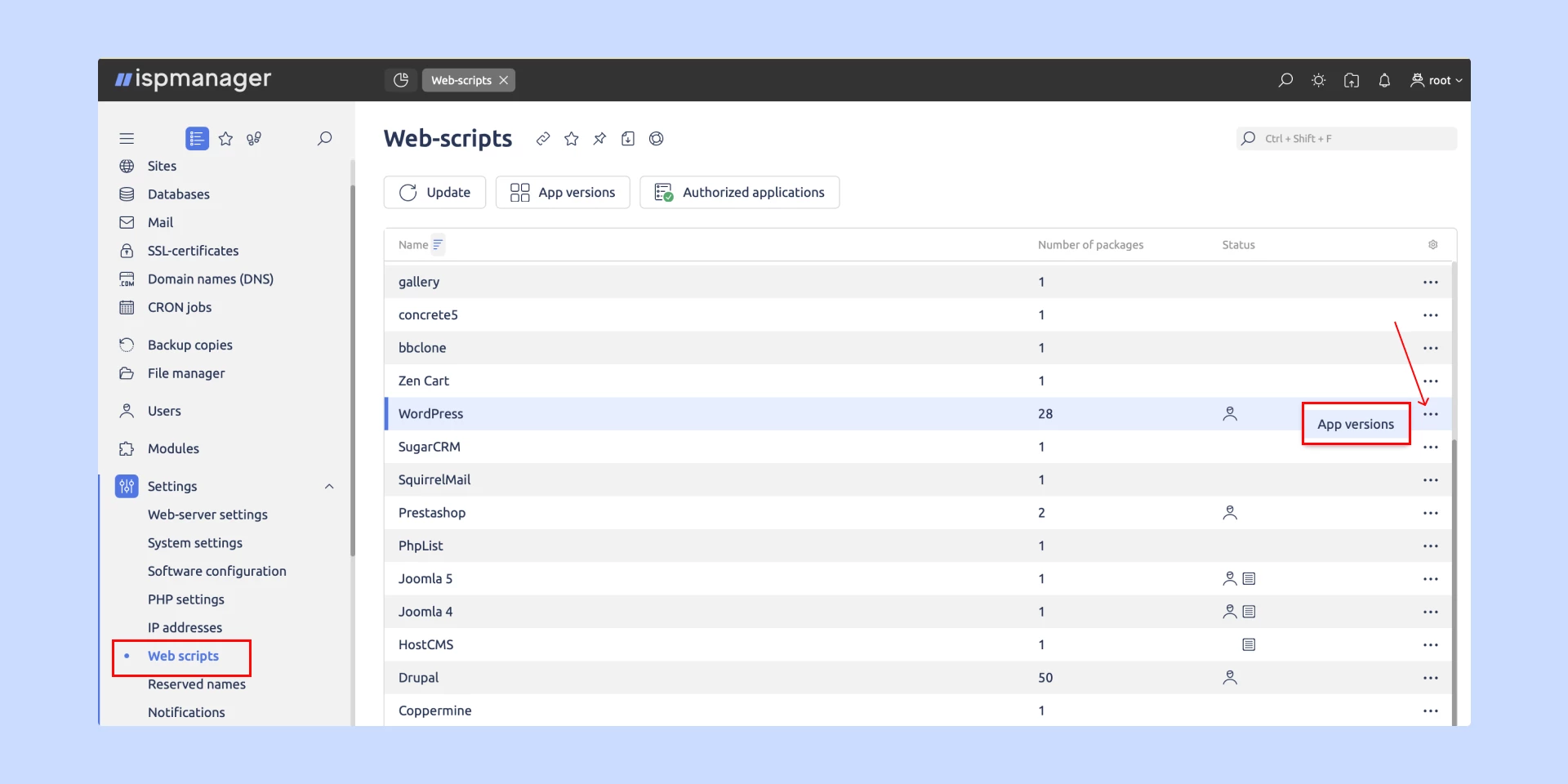The width and height of the screenshot is (1568, 784).
Task: Show sidebar favorites star icon
Action: [x=226, y=139]
